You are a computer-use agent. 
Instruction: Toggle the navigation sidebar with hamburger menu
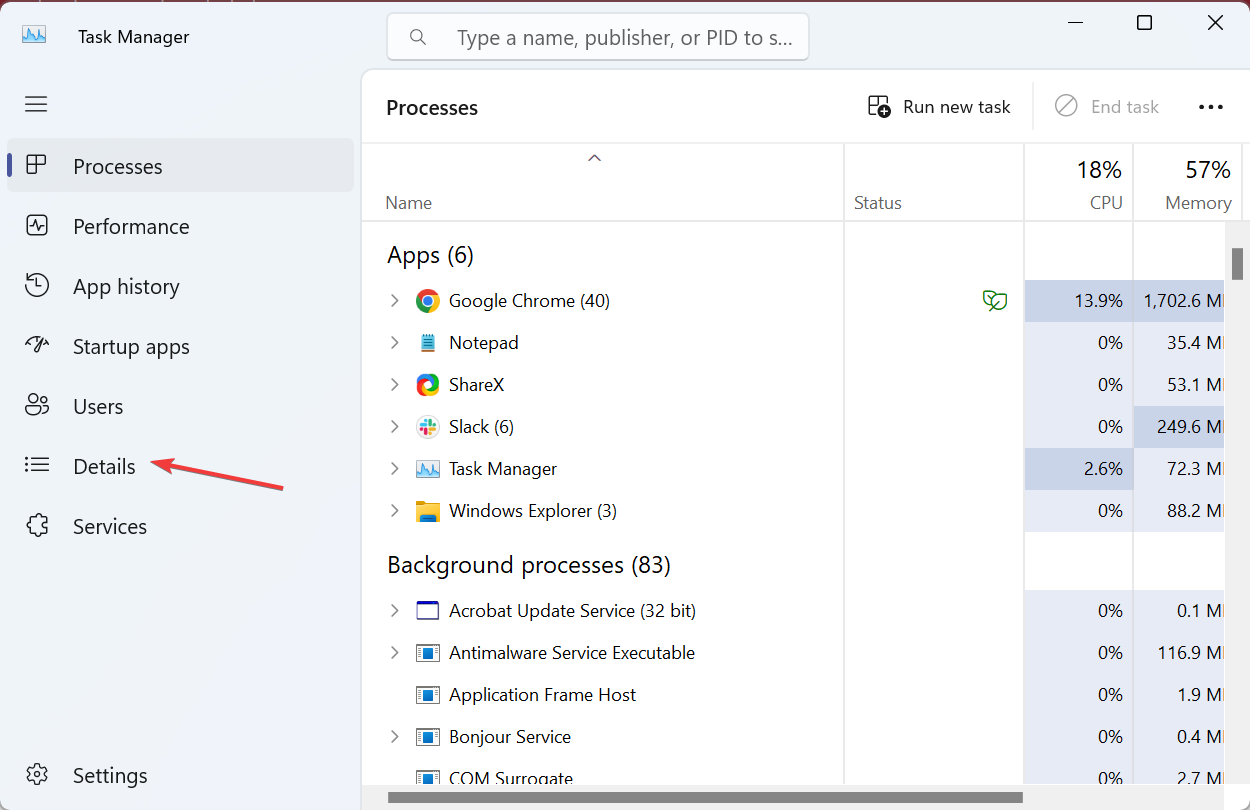pos(36,104)
